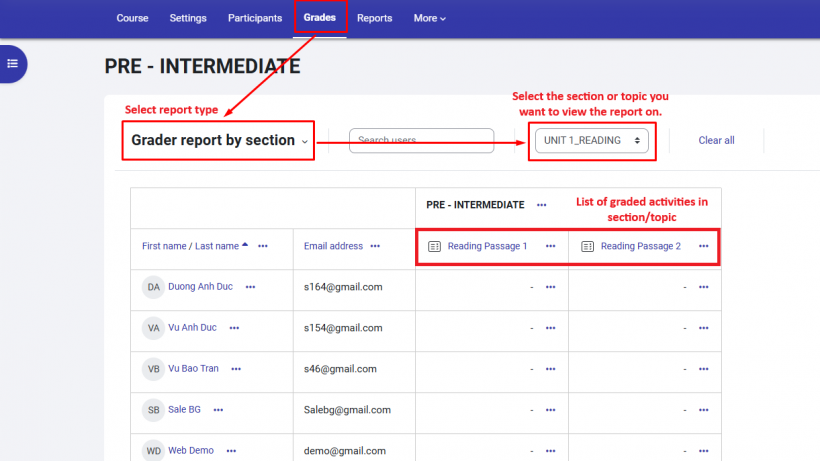The width and height of the screenshot is (820, 461).
Task: Open the user actions menu for Duong Anh Duc
Action: coord(250,287)
